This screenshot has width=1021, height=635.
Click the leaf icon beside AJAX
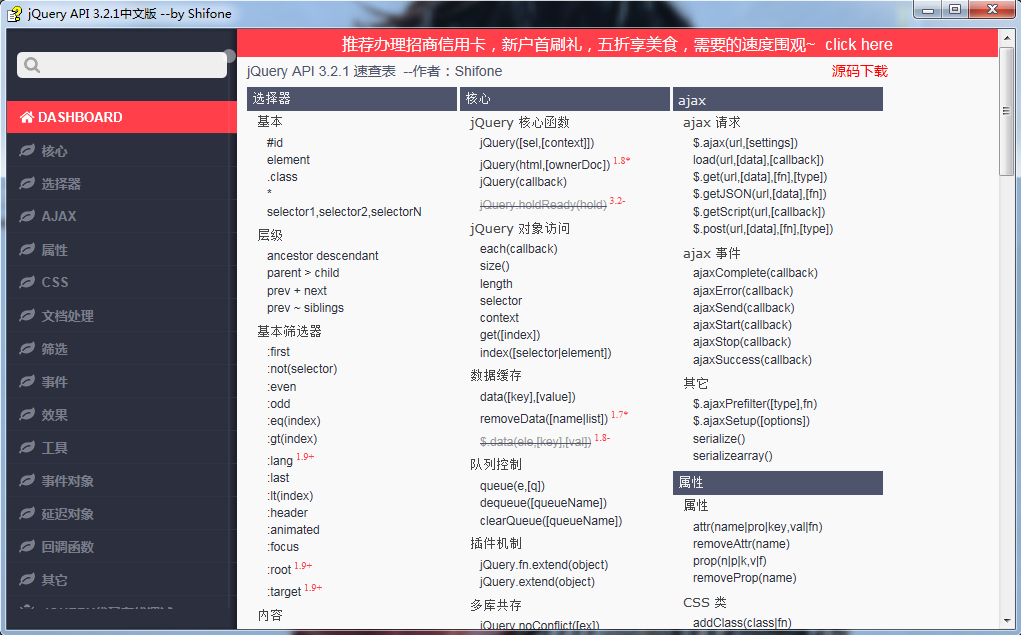(27, 216)
